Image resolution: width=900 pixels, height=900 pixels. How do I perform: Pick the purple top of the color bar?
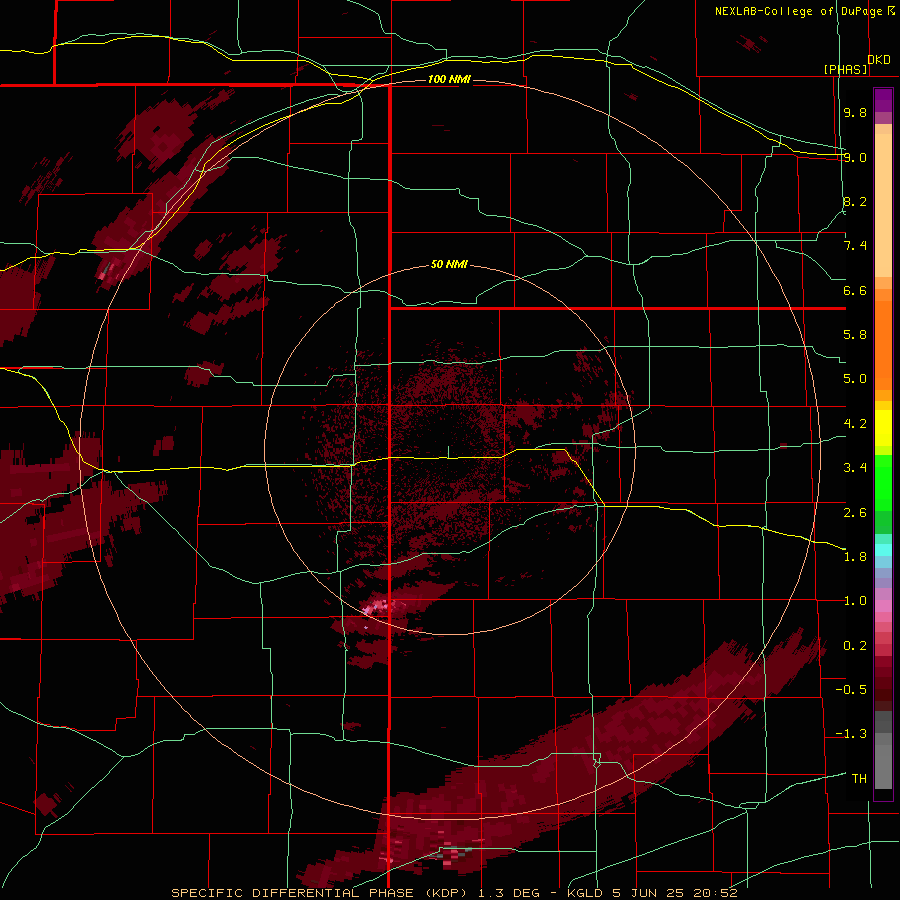pos(883,100)
